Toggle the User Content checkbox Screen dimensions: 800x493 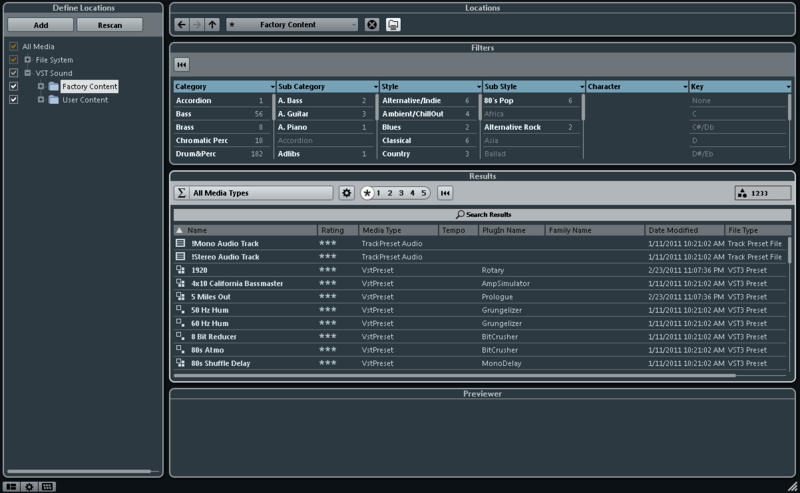coord(13,100)
